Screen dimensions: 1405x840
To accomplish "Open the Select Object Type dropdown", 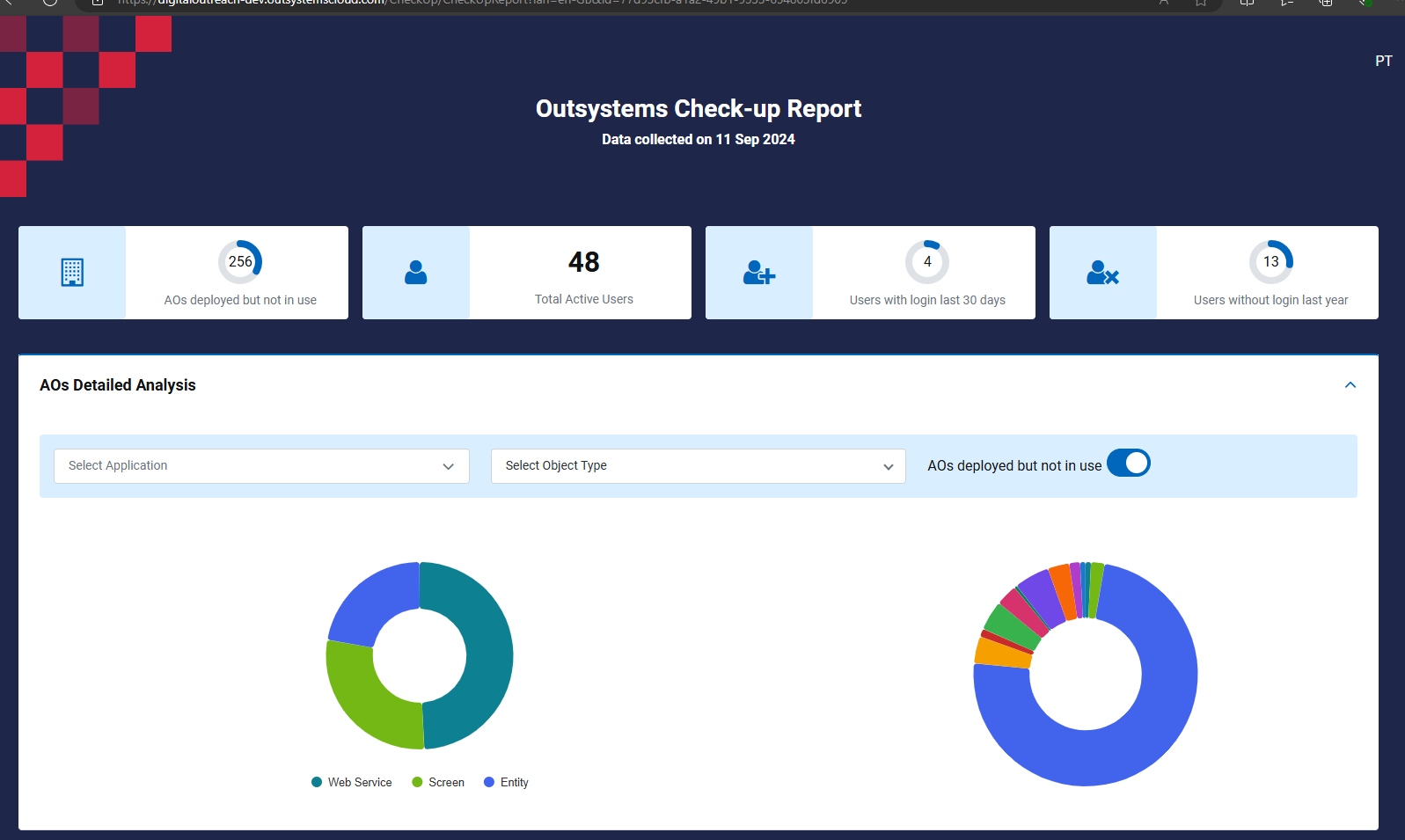I will tap(699, 466).
